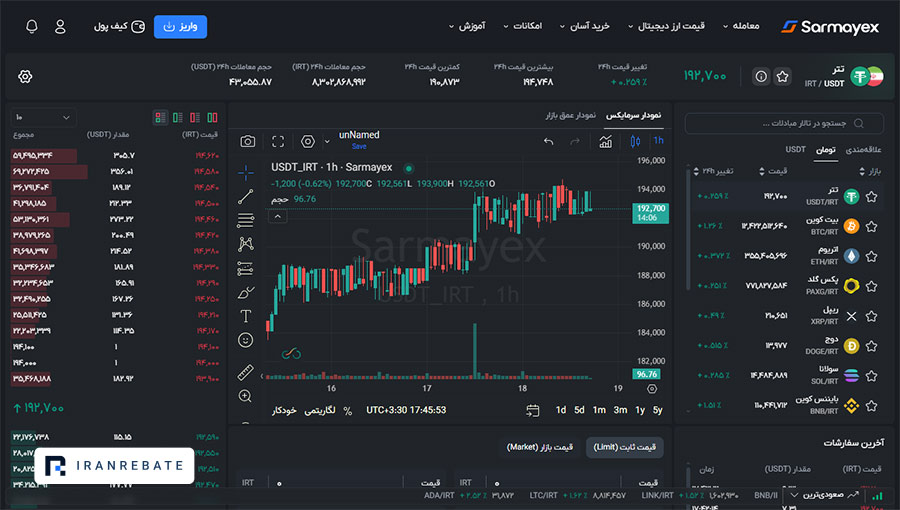Toggle لگاریتمی logarithmic scale

pos(320,410)
